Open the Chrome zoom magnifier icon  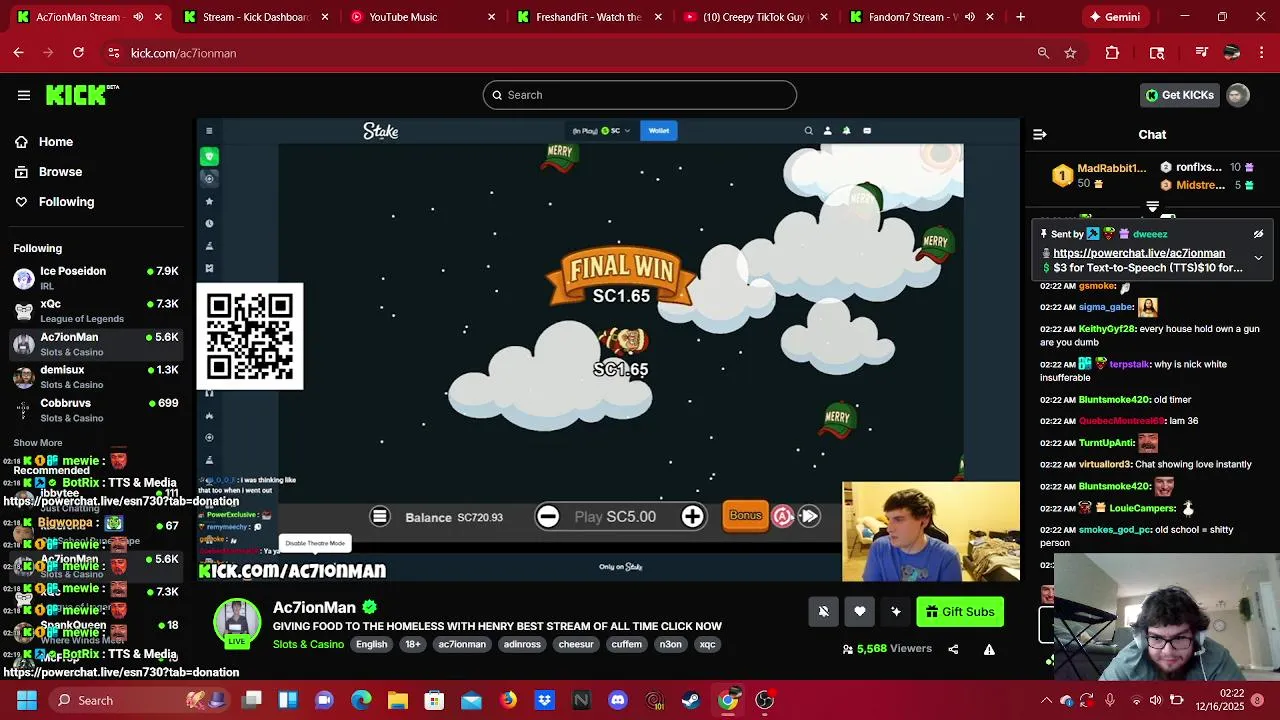[1043, 53]
